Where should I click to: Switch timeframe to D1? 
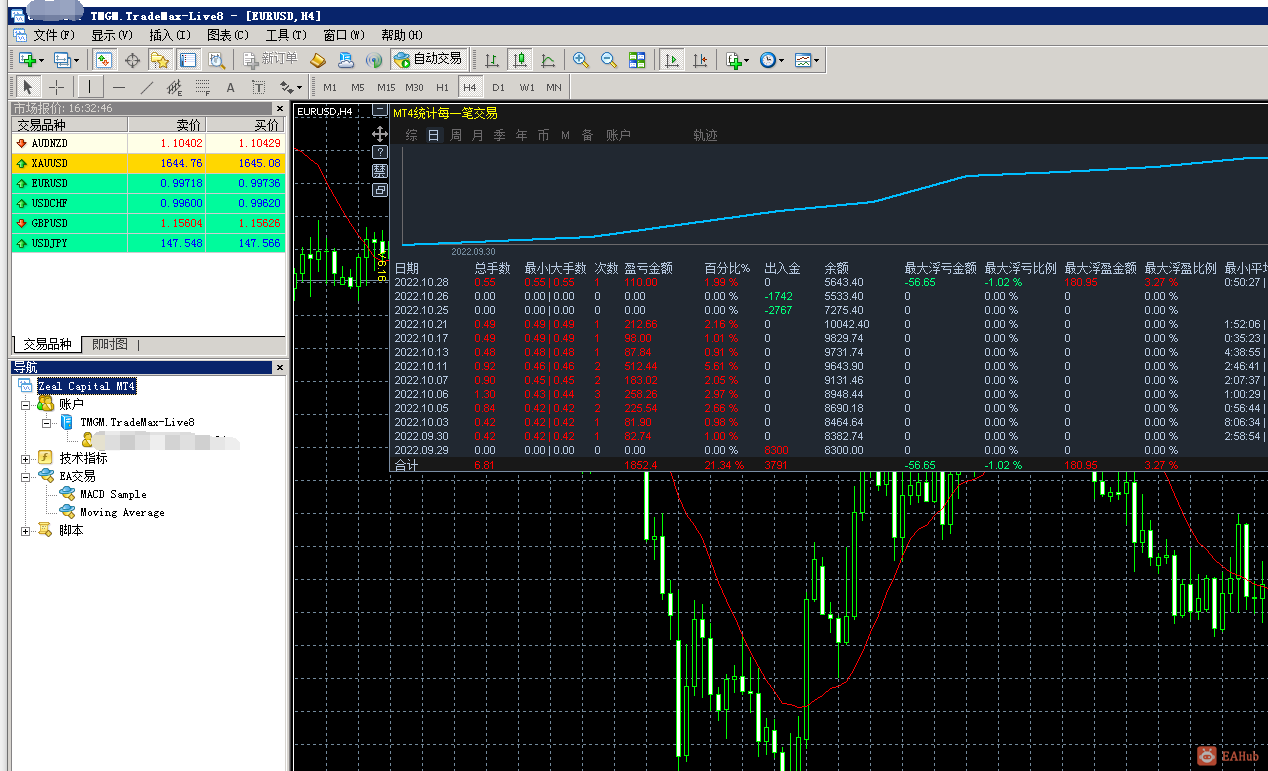coord(498,87)
